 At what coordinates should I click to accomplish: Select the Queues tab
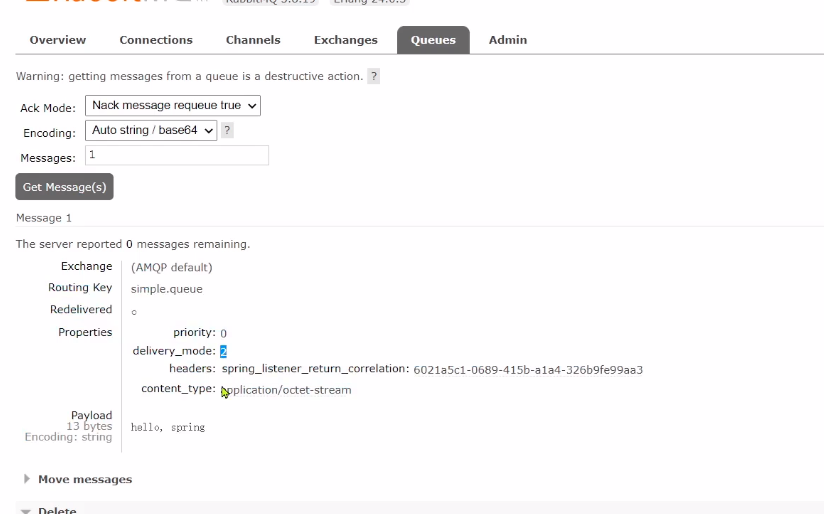coord(433,40)
